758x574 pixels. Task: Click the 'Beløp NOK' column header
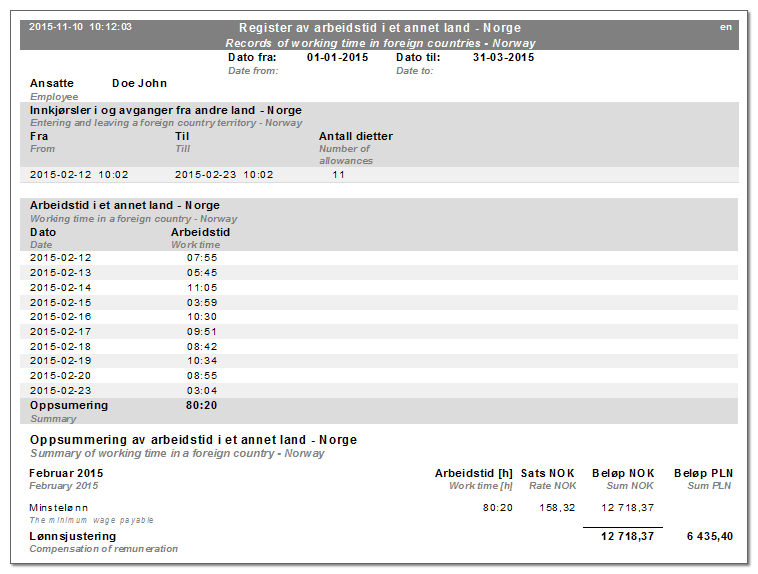click(623, 473)
